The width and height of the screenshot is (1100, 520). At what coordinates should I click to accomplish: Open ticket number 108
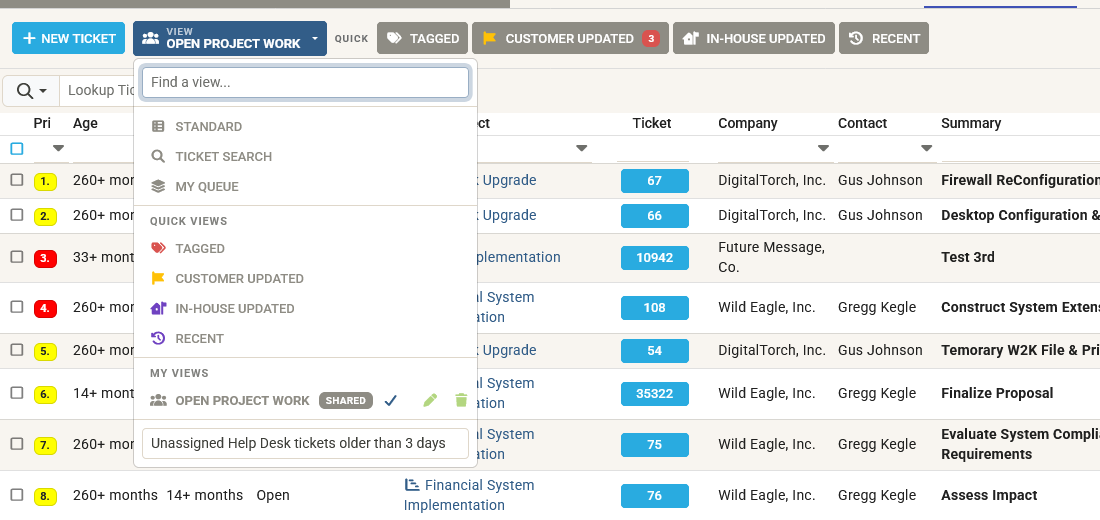coord(655,307)
